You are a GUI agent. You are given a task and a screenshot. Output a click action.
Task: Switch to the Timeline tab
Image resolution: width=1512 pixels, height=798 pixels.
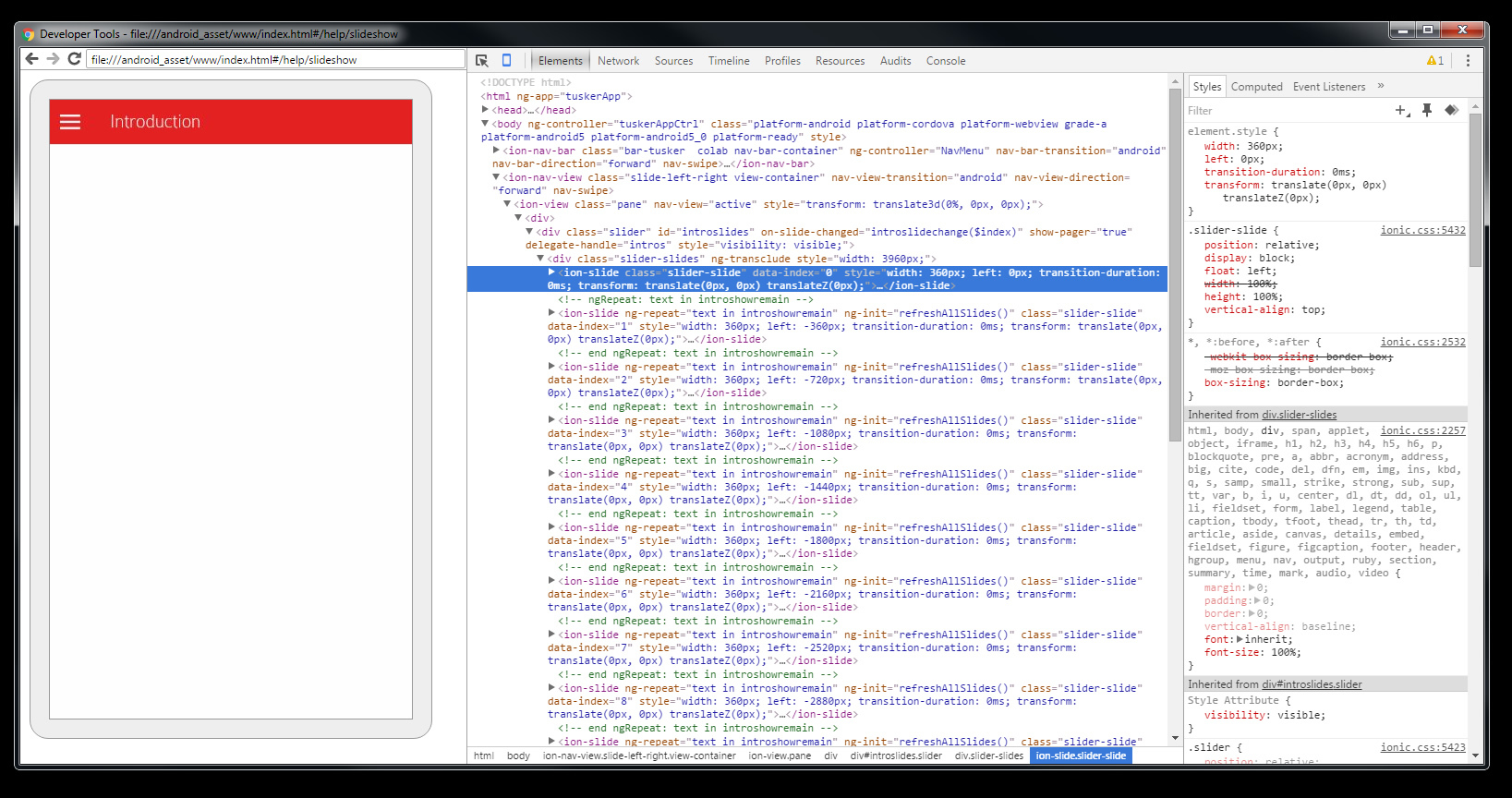coord(729,61)
